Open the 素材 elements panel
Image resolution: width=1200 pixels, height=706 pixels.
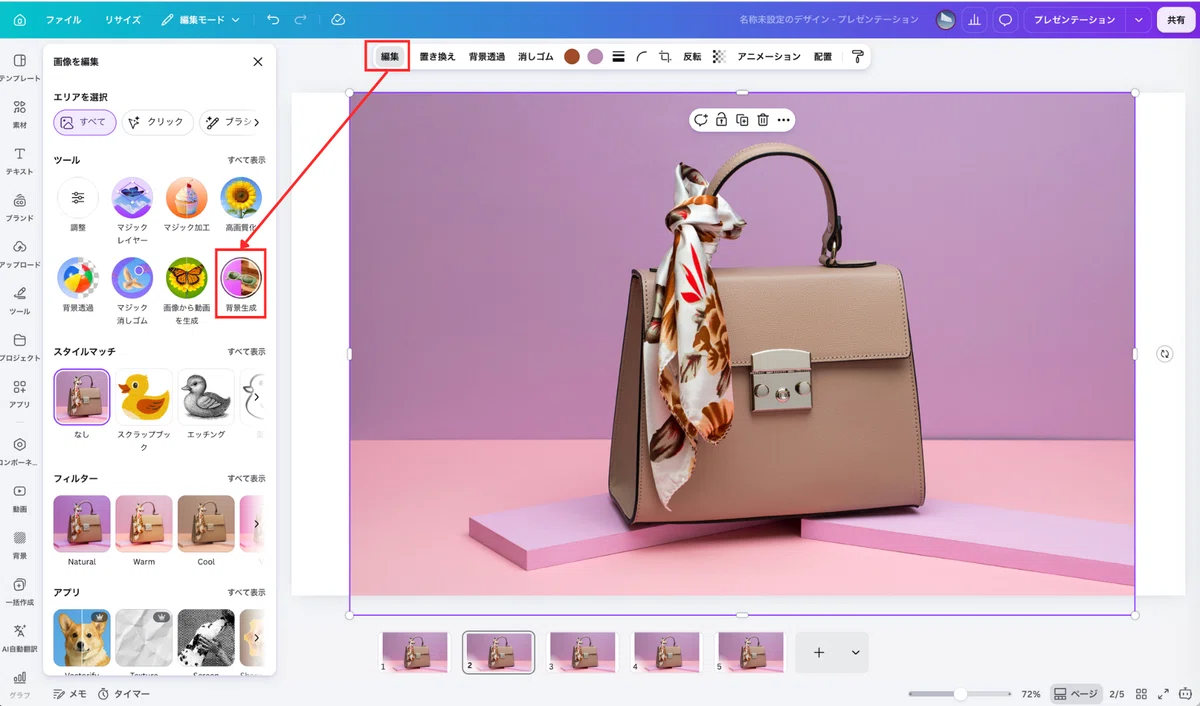pos(19,113)
